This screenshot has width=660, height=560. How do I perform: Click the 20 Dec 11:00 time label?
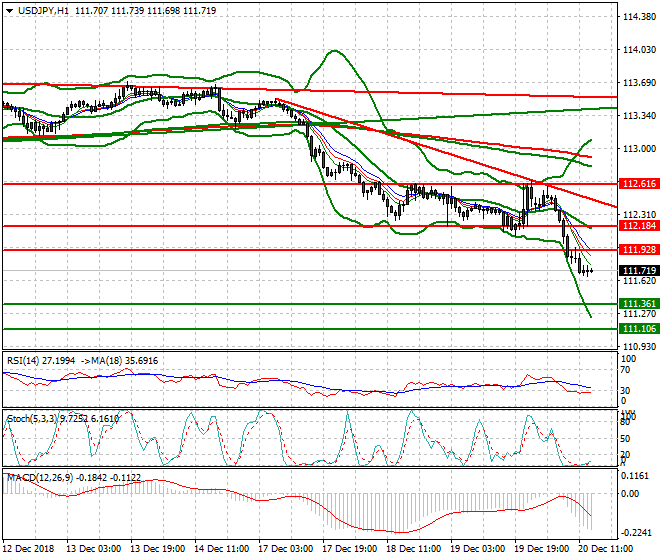coord(604,550)
